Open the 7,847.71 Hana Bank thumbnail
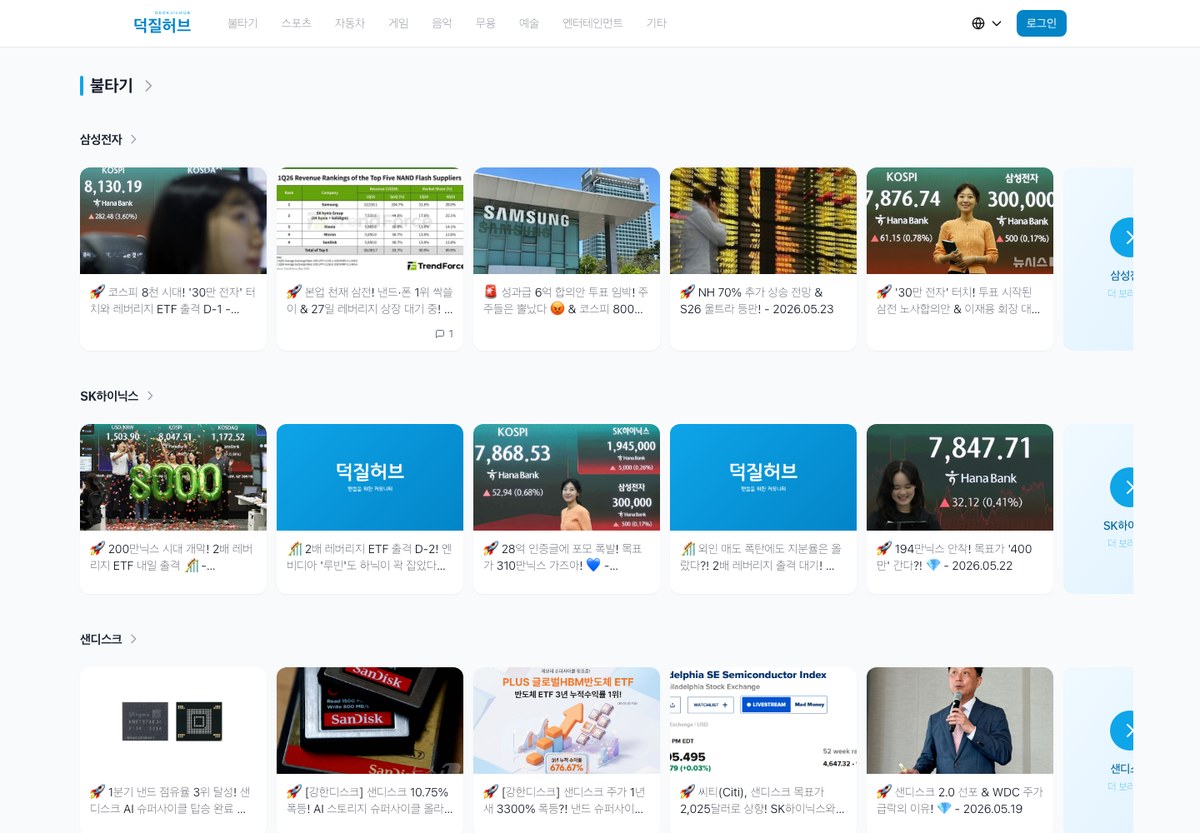This screenshot has height=833, width=1200. point(960,477)
